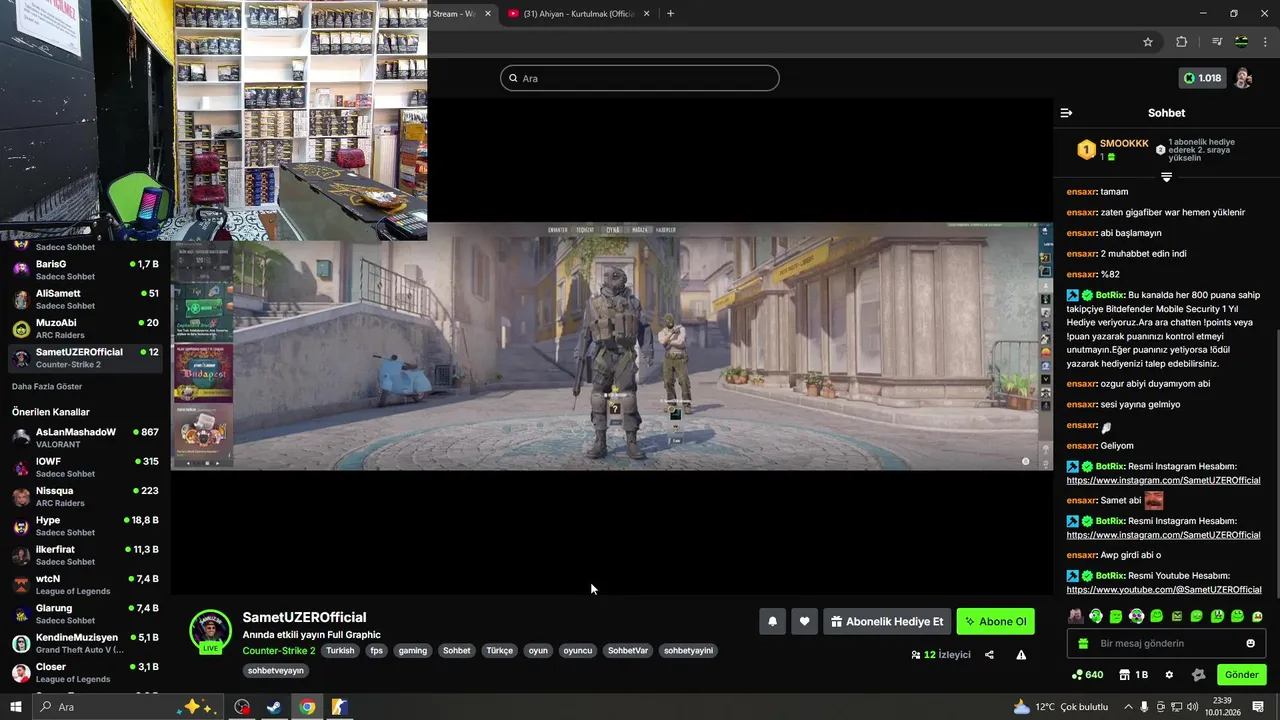Image resolution: width=1280 pixels, height=720 pixels.
Task: Show hidden system tray icons
Action: tap(1128, 707)
